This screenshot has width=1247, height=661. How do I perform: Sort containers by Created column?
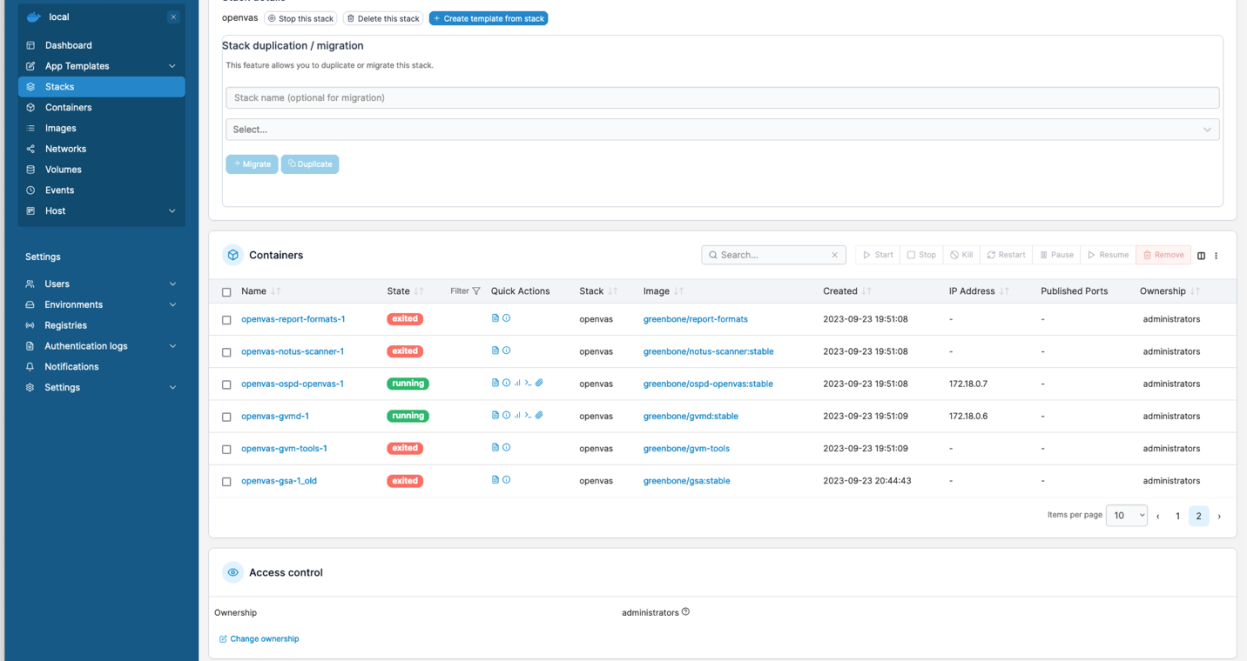click(845, 291)
